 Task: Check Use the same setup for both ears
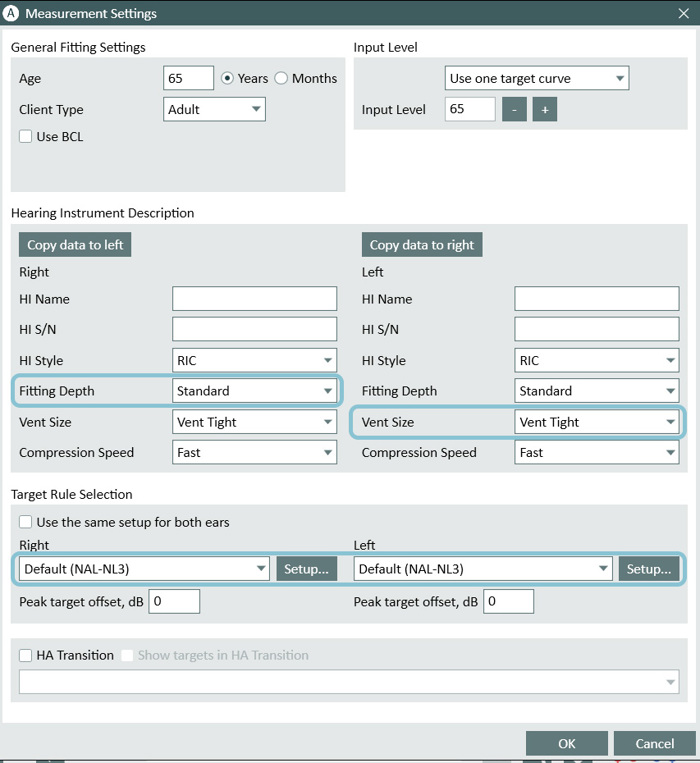point(25,522)
